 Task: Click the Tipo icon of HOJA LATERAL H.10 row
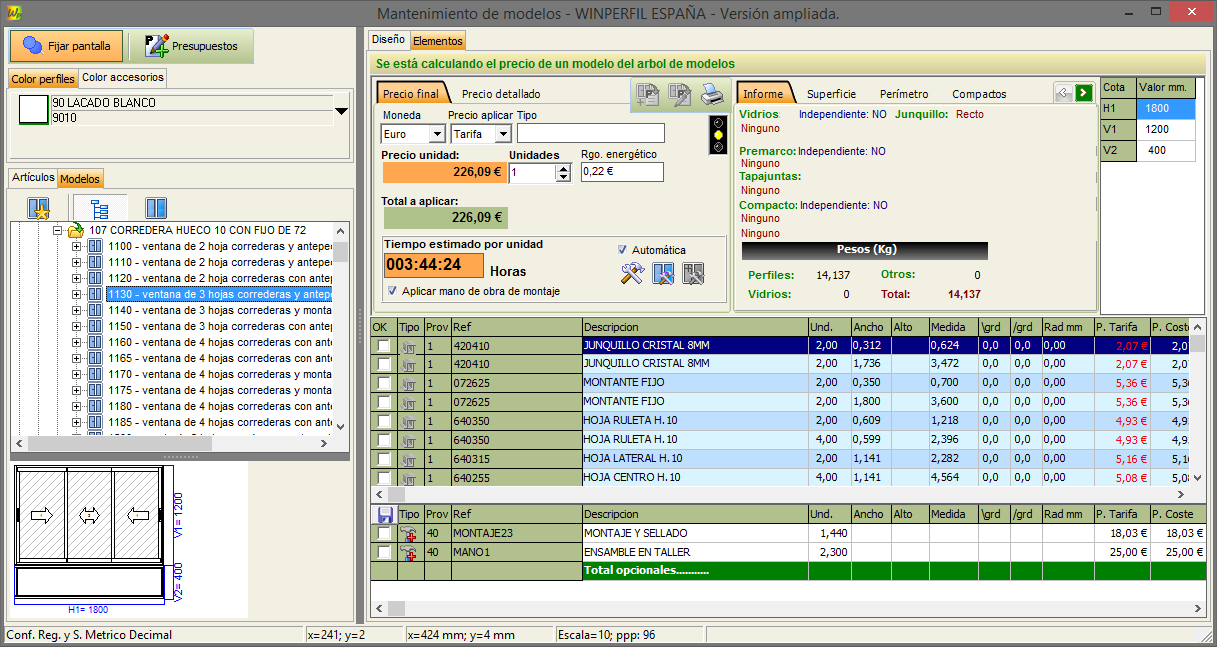tap(409, 459)
